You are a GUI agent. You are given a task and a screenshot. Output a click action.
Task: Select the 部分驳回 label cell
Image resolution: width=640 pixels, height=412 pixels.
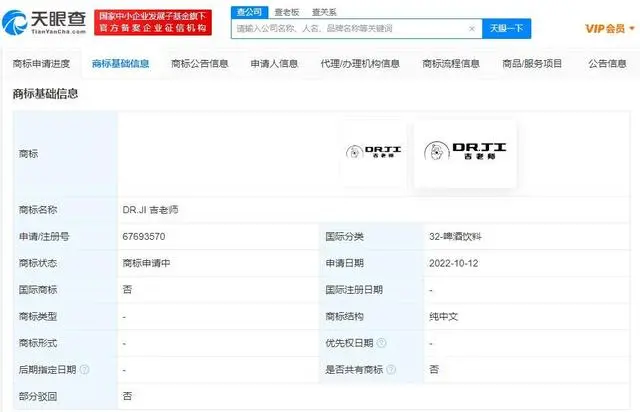click(65, 396)
